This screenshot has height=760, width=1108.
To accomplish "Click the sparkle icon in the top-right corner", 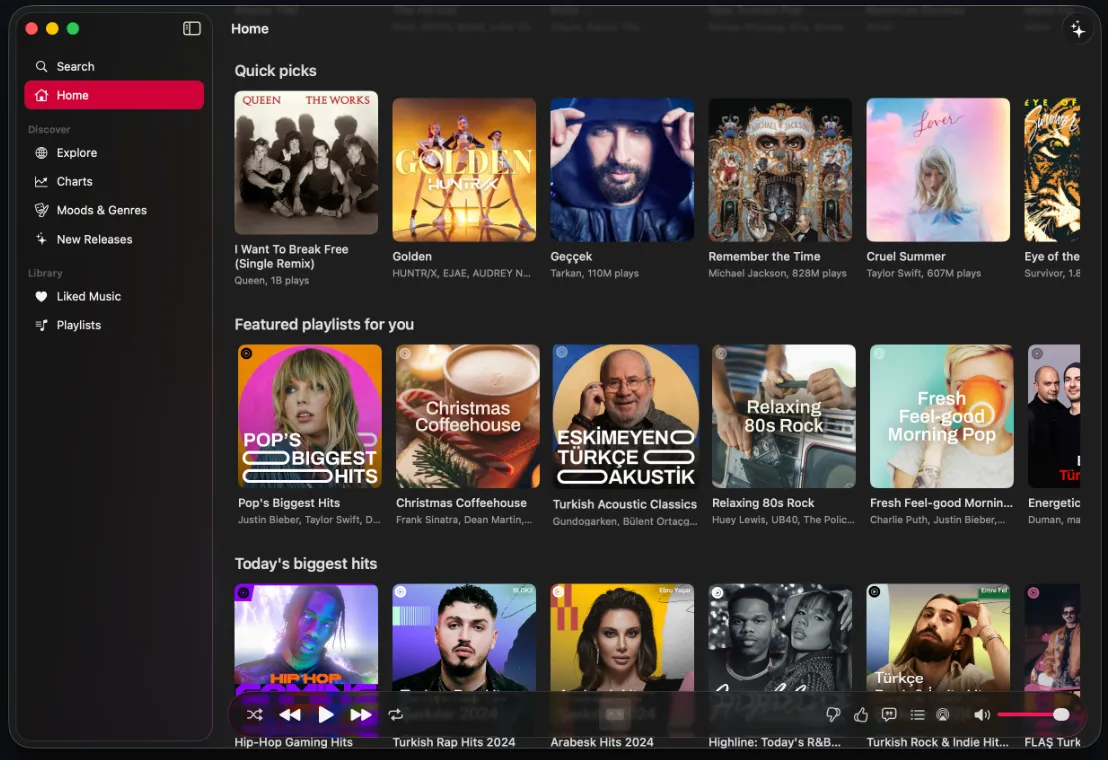I will [x=1078, y=29].
